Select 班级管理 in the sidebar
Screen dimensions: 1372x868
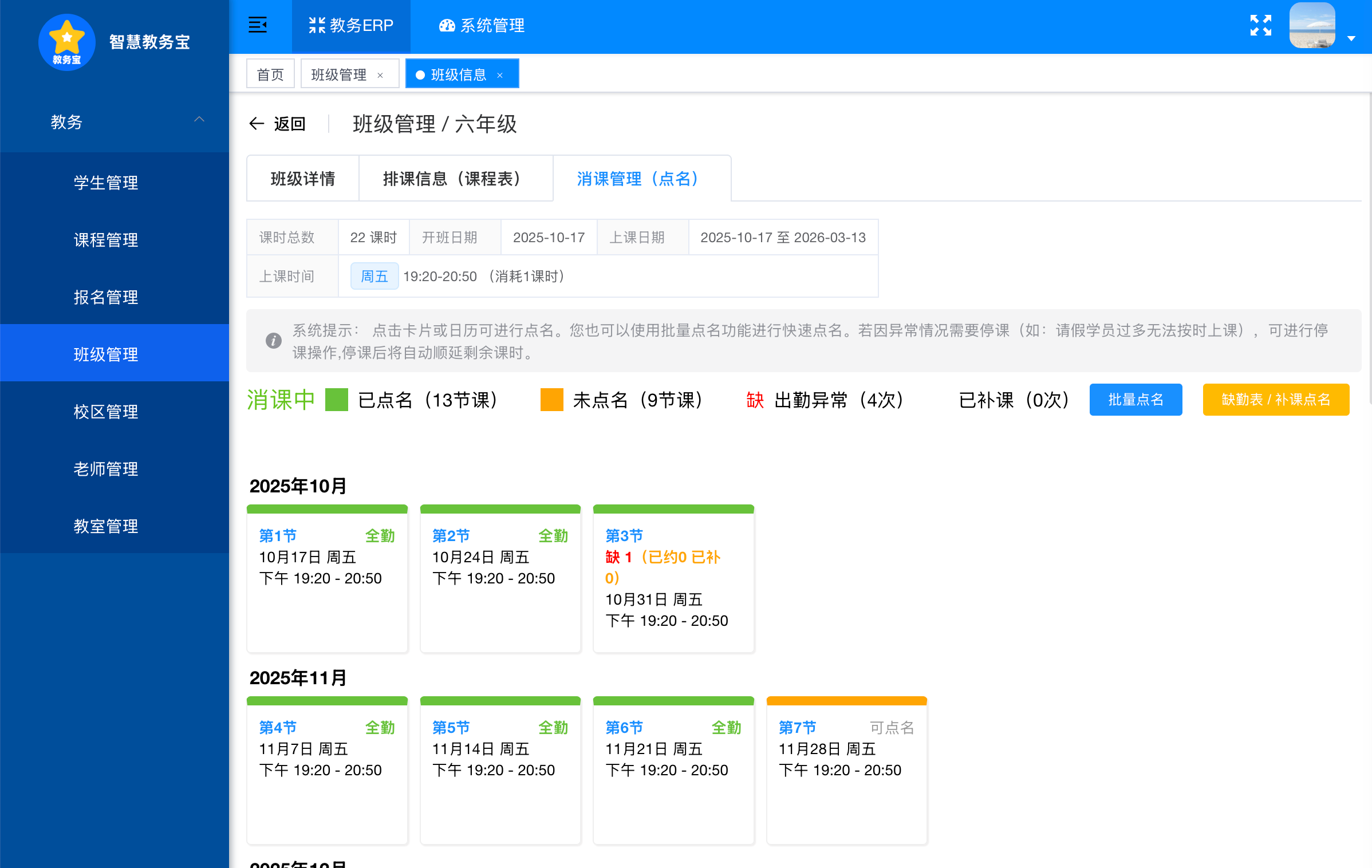(x=106, y=354)
